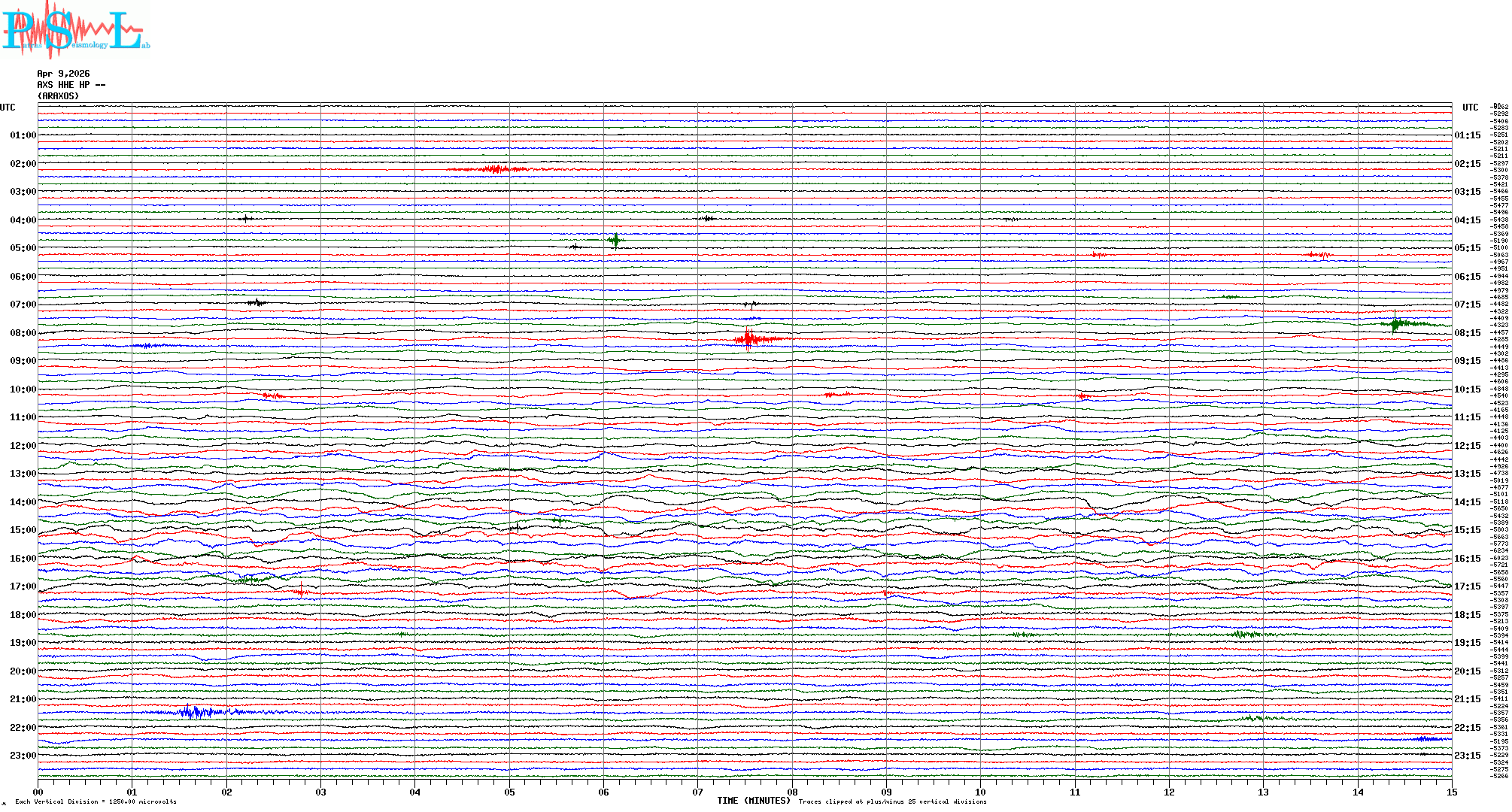
Task: Click the green spike event near minute 06
Action: (615, 241)
